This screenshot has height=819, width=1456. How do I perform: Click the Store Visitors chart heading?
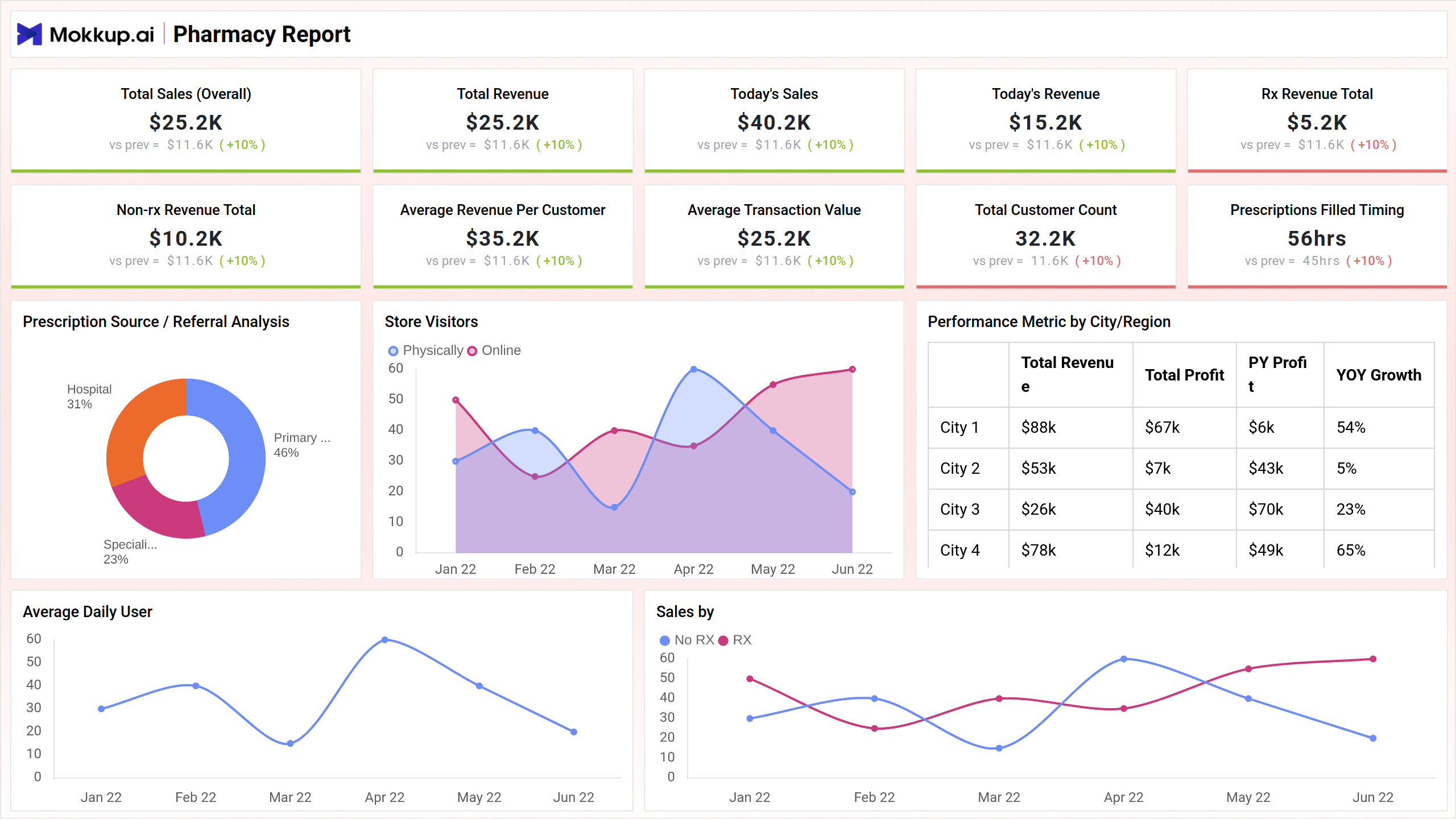(x=431, y=322)
